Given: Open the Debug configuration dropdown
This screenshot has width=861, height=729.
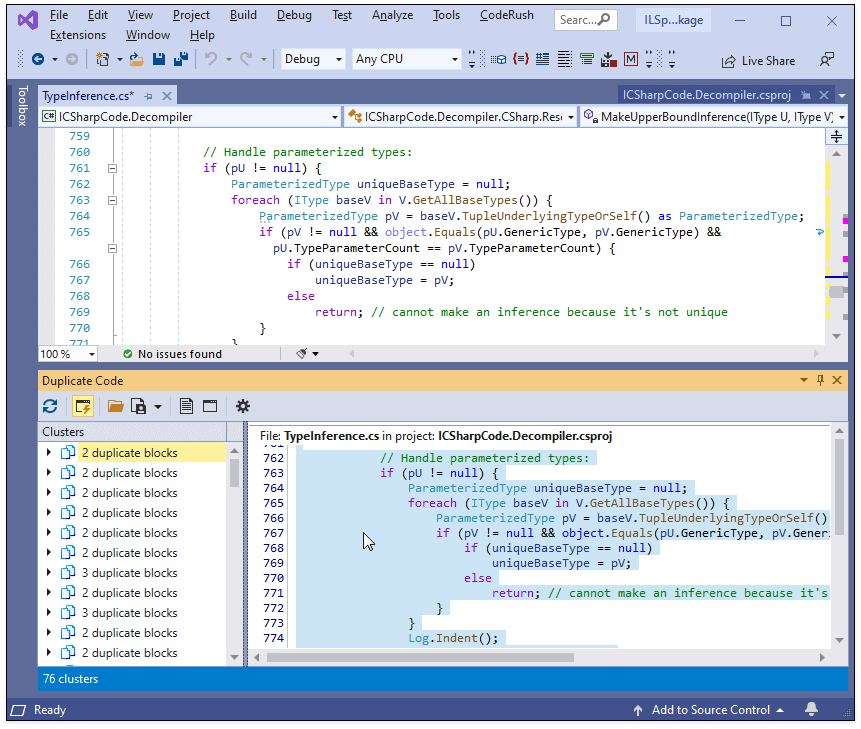Looking at the screenshot, I should coord(311,59).
